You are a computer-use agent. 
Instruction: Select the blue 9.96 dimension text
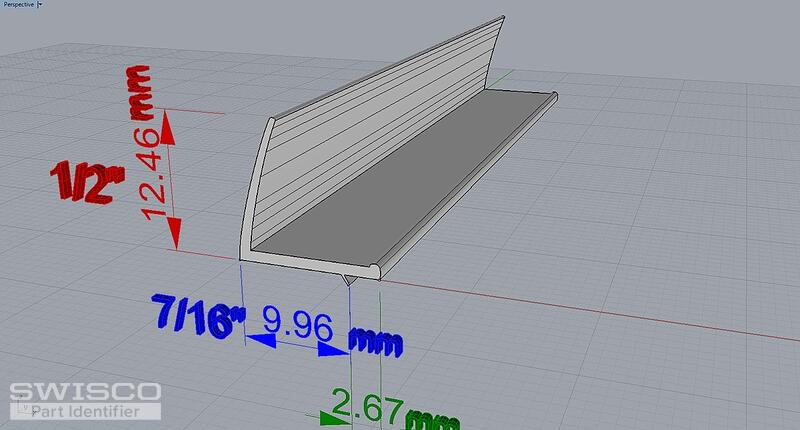298,324
